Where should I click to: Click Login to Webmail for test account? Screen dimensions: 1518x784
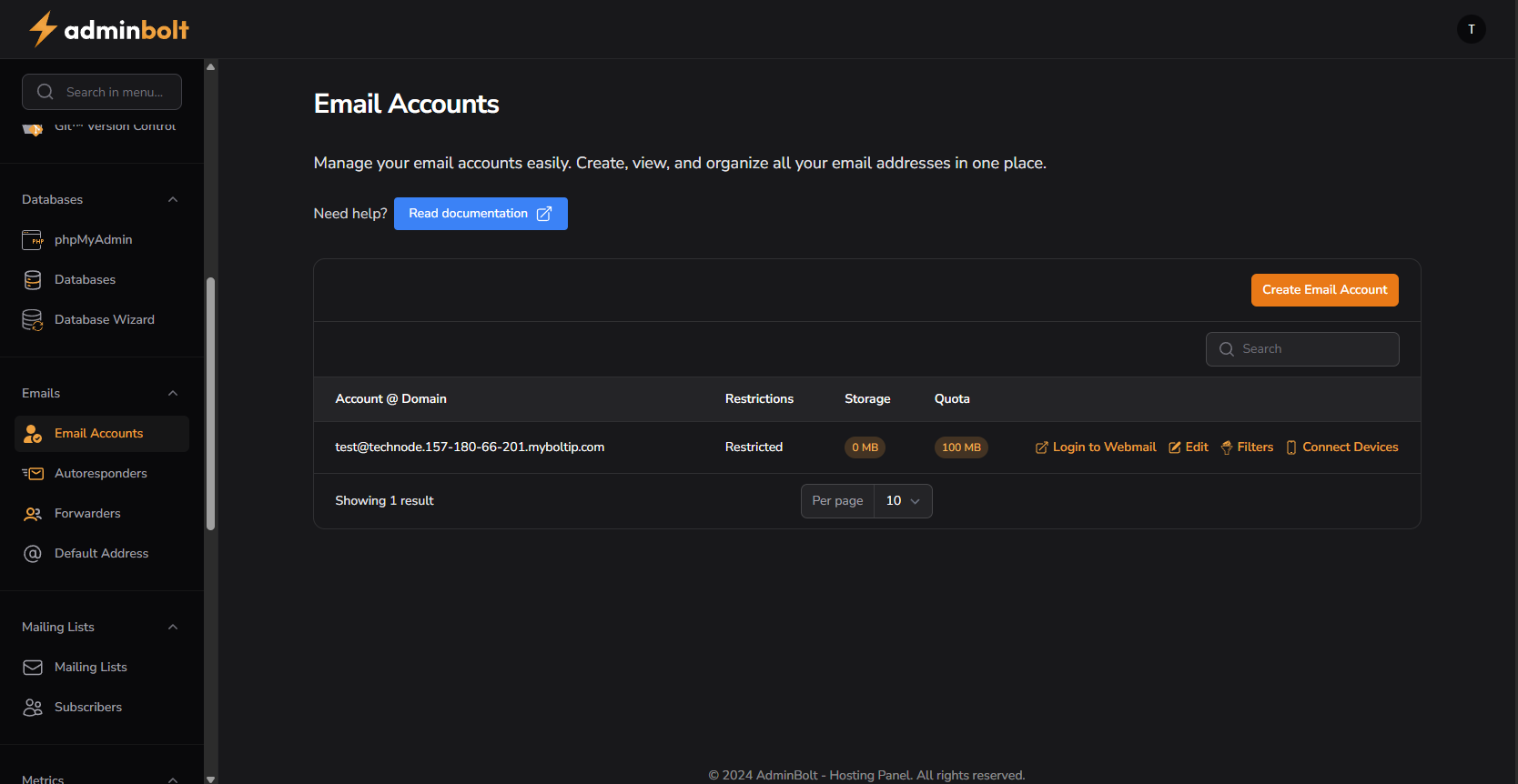pos(1096,447)
